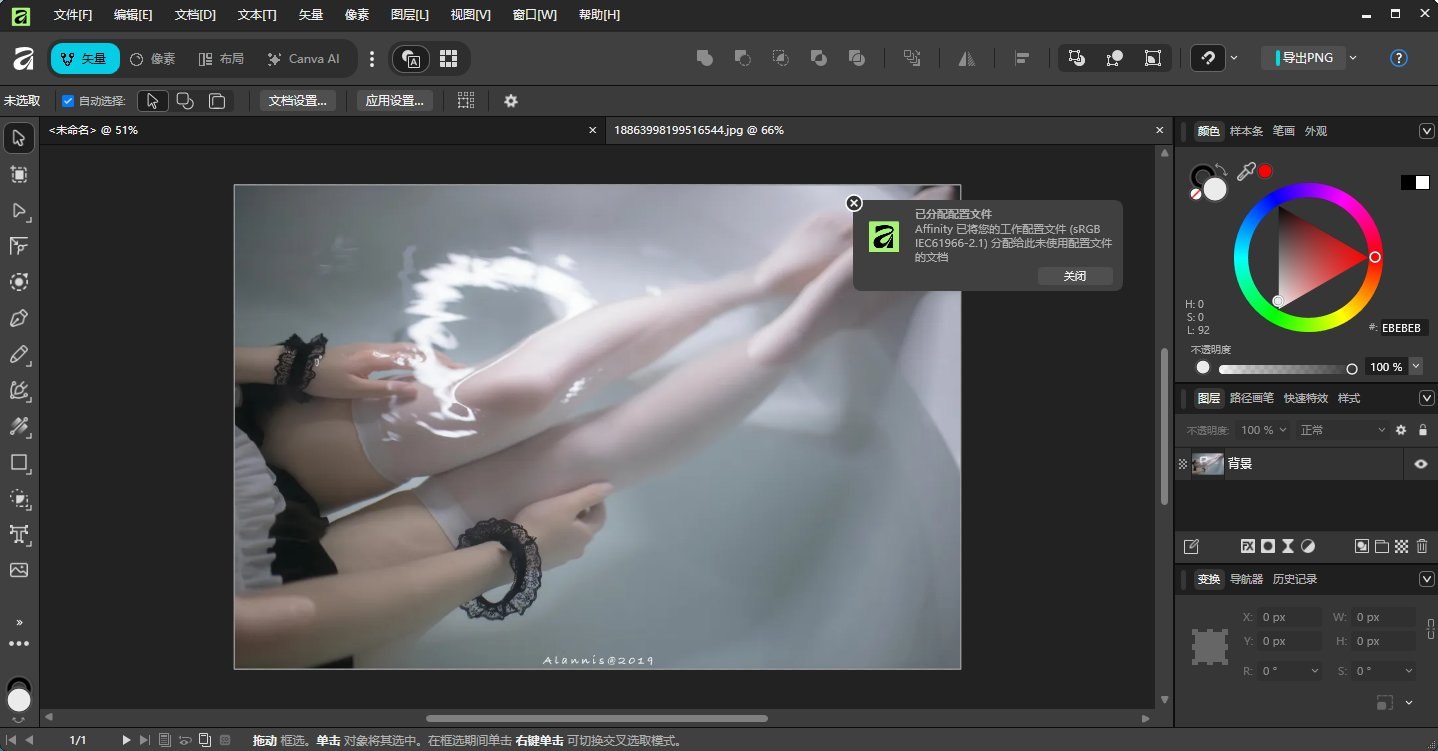Viewport: 1438px width, 751px height.
Task: Click the Flip Horizontal icon
Action: click(x=967, y=59)
